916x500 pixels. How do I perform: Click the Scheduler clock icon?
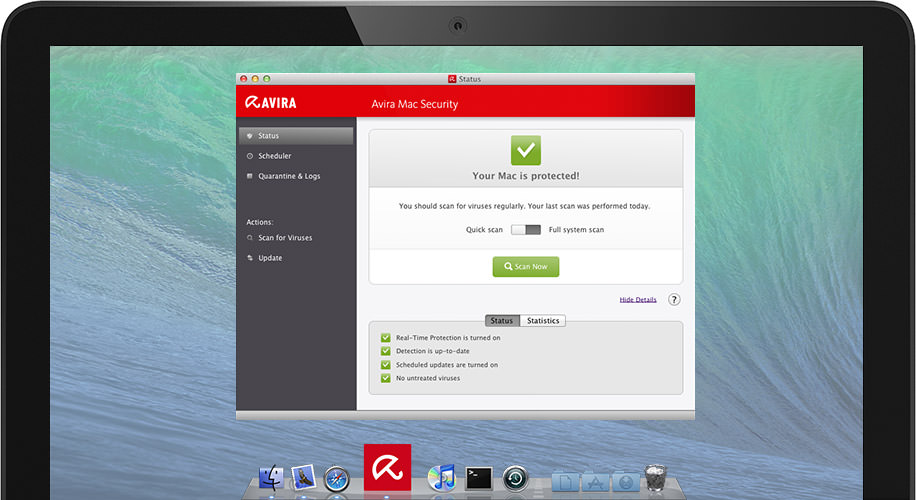tap(250, 156)
